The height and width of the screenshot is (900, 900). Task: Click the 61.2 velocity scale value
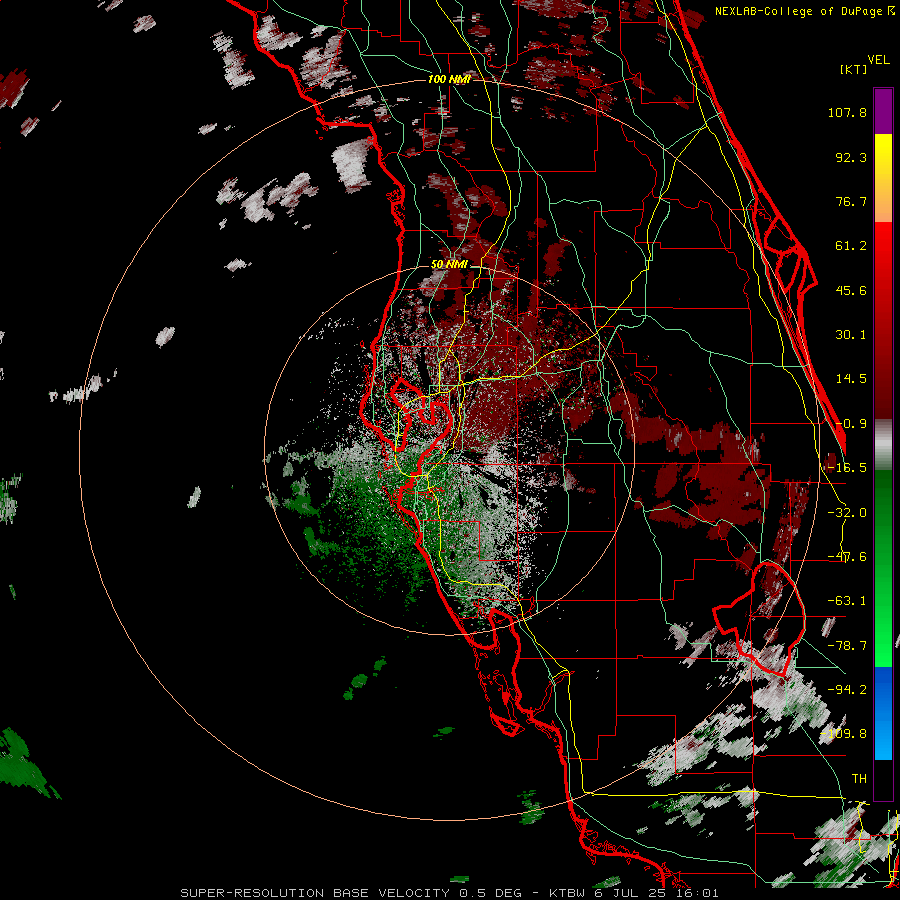click(x=851, y=246)
